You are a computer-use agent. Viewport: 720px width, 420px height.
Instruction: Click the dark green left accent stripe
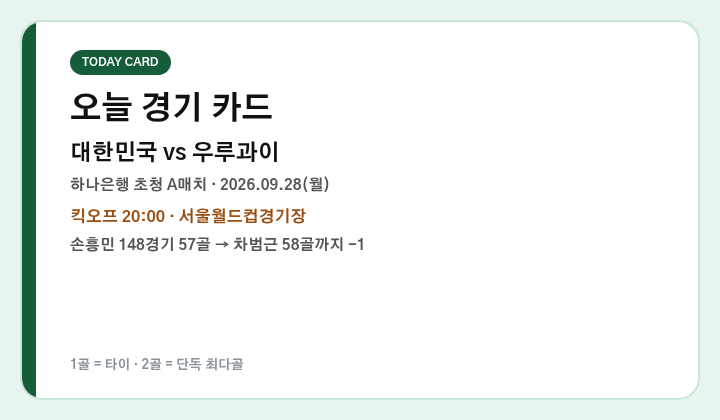[28, 210]
